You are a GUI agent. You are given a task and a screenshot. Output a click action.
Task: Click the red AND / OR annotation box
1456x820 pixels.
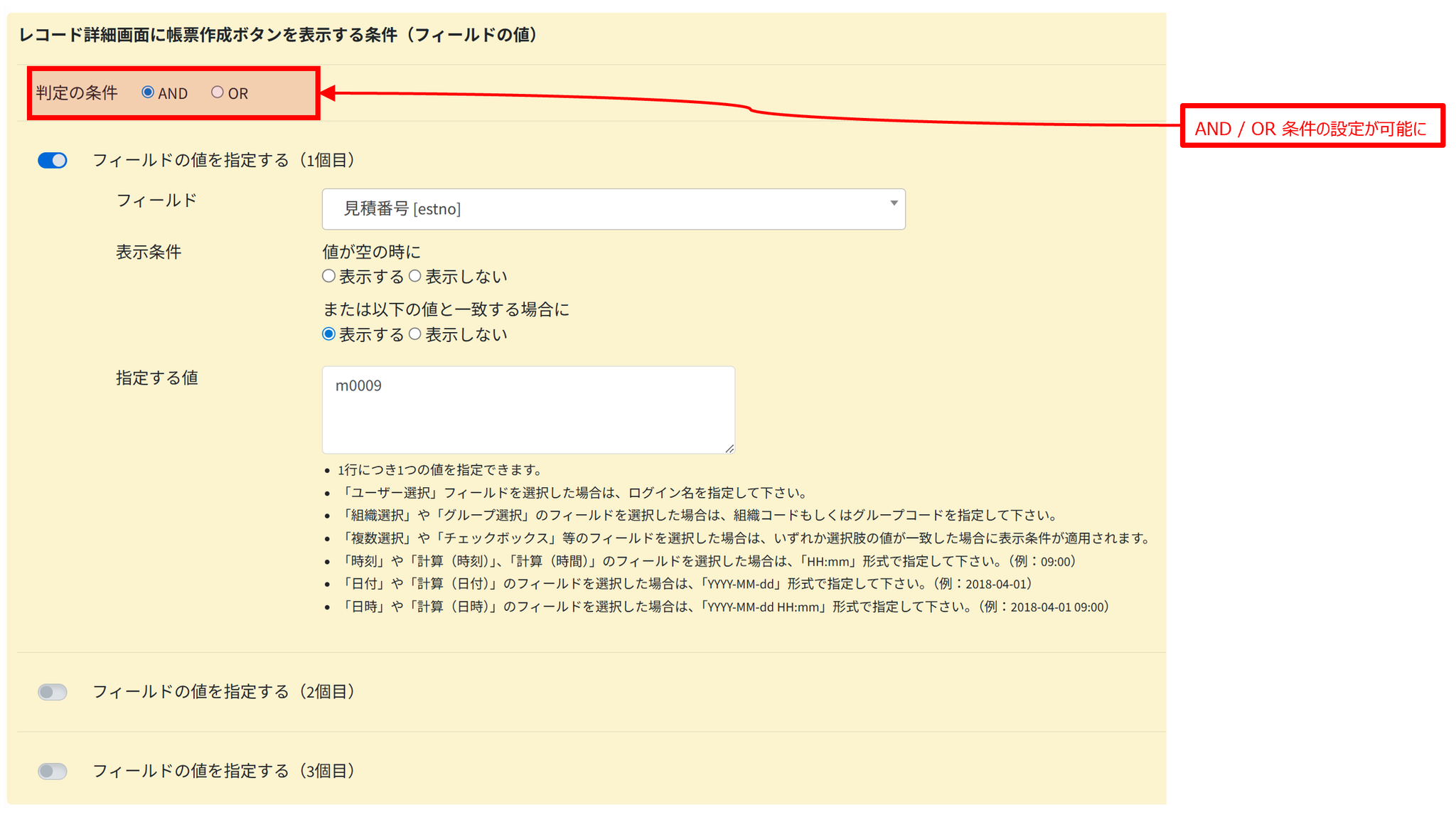click(x=1312, y=128)
